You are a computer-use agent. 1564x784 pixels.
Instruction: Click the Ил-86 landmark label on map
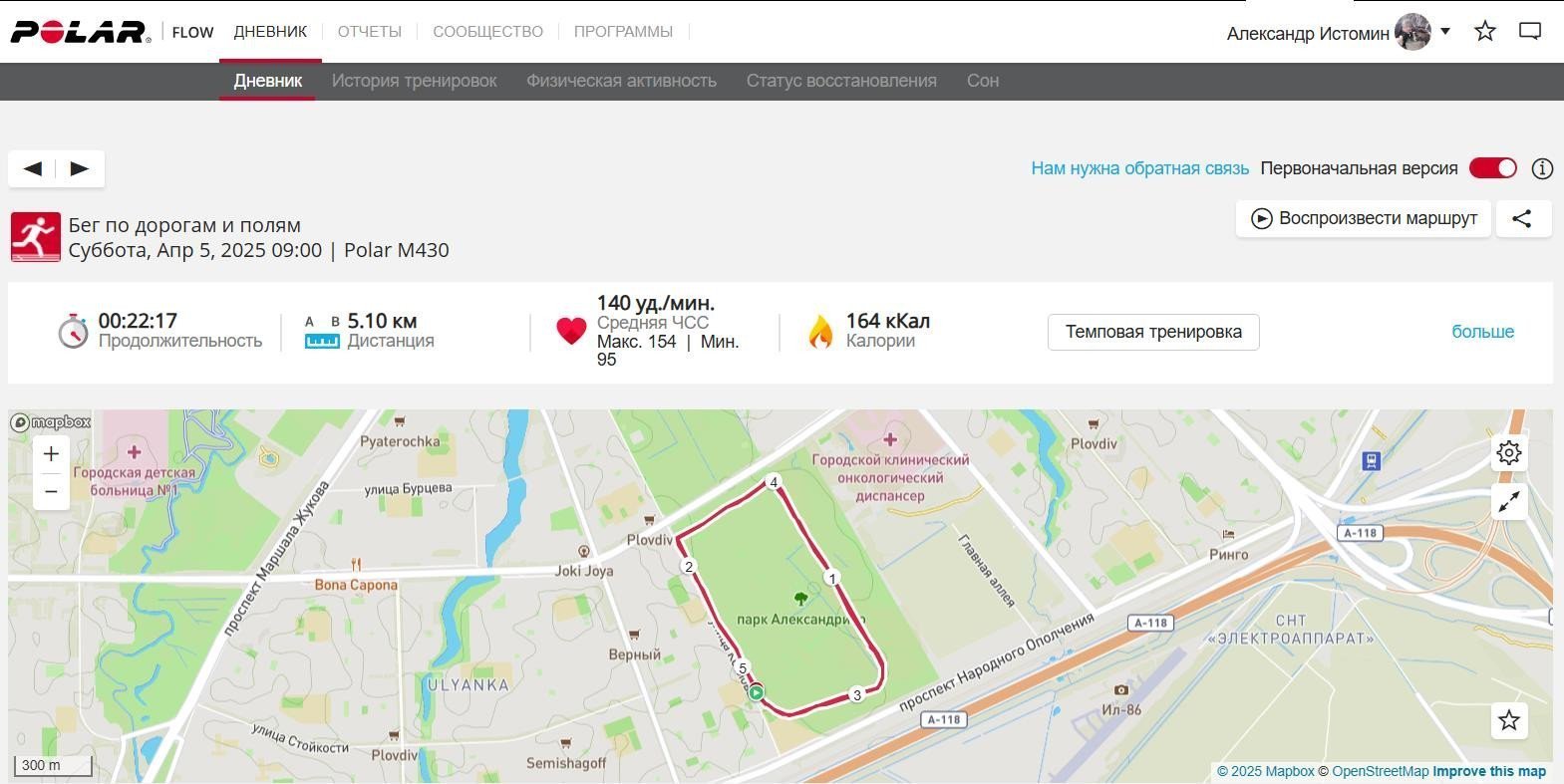pos(1121,709)
